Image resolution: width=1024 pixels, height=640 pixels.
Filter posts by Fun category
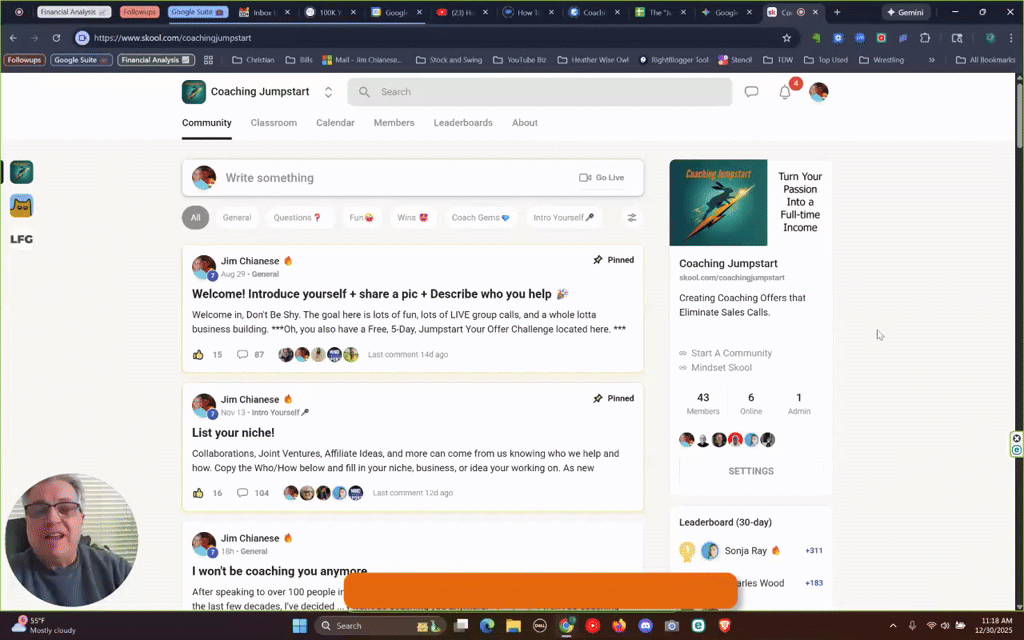[361, 217]
